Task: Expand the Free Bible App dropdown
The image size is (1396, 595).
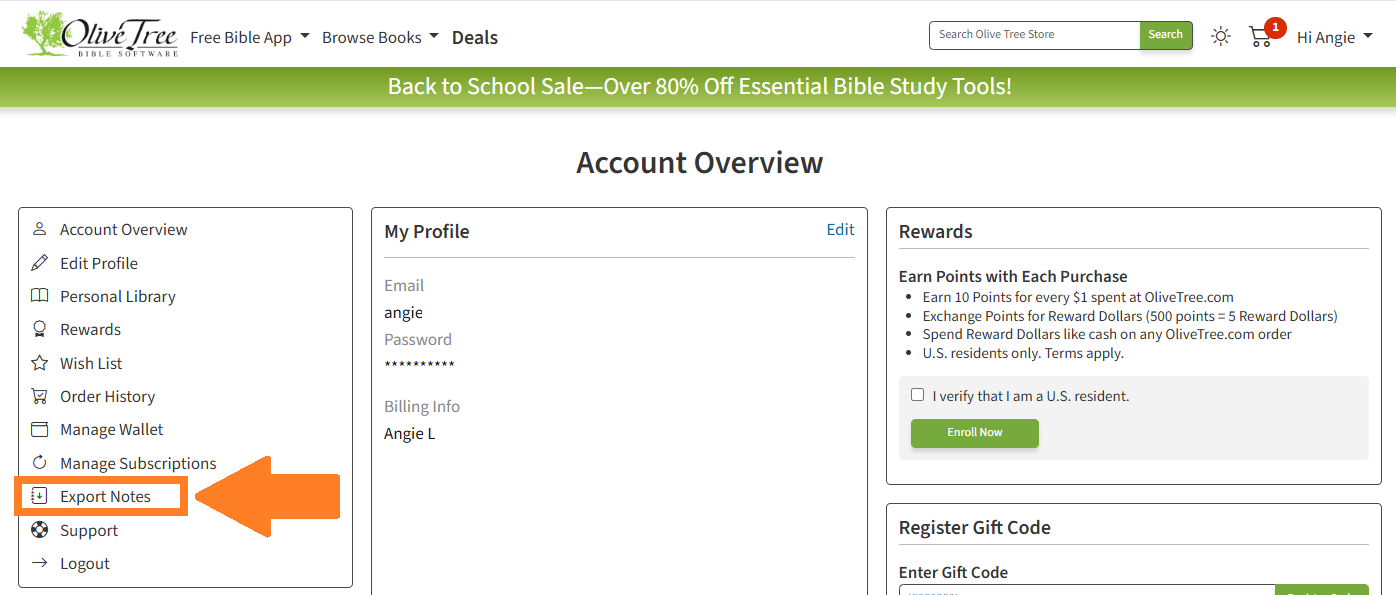Action: point(249,37)
